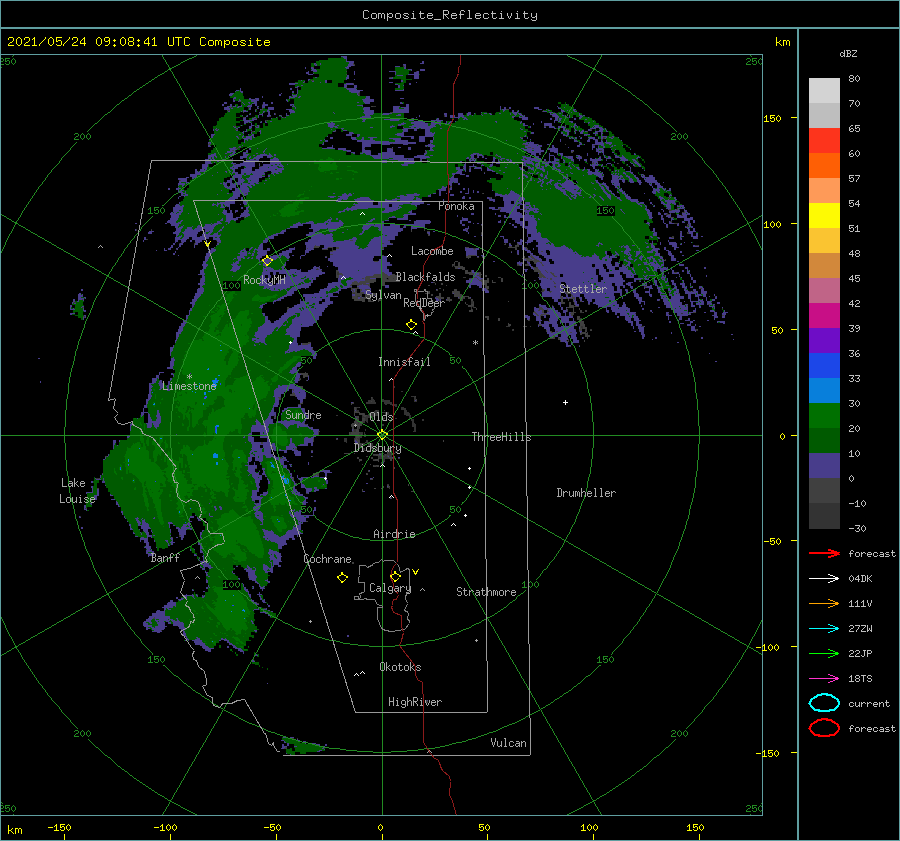Click the 18TS legend label
Screen dimensions: 900x841
point(860,679)
